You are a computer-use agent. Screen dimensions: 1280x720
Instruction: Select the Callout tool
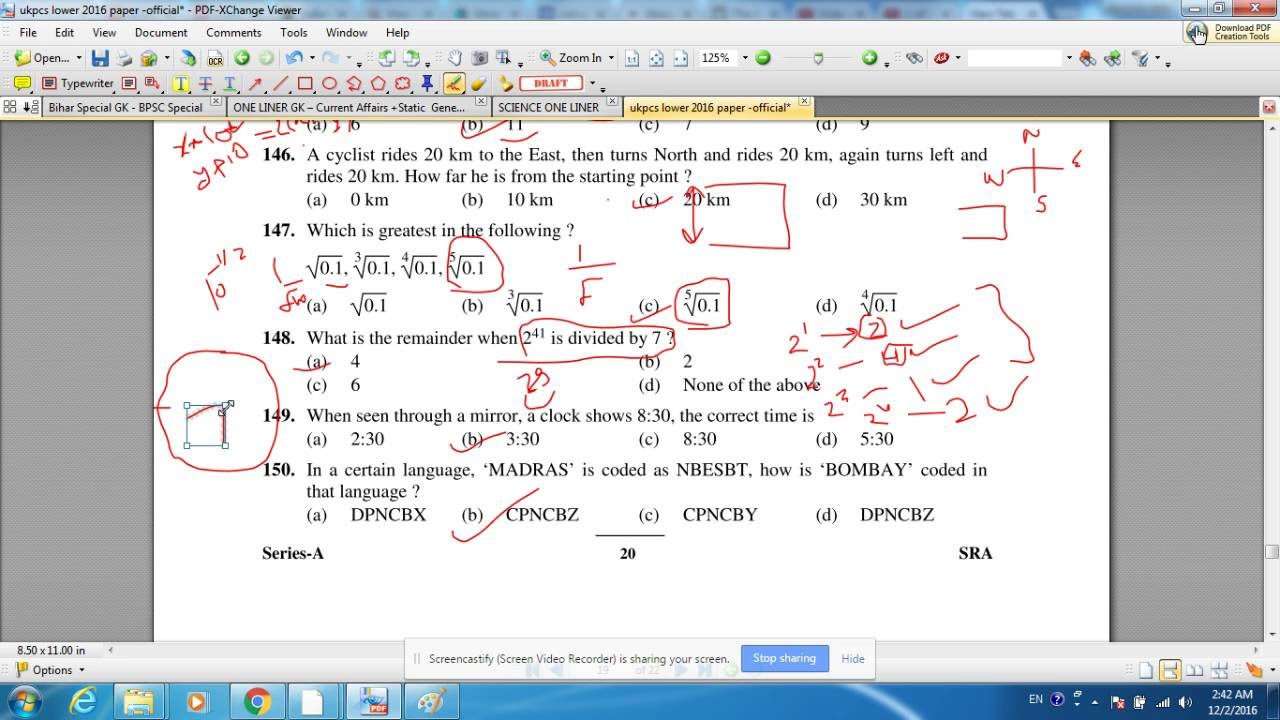pyautogui.click(x=152, y=83)
